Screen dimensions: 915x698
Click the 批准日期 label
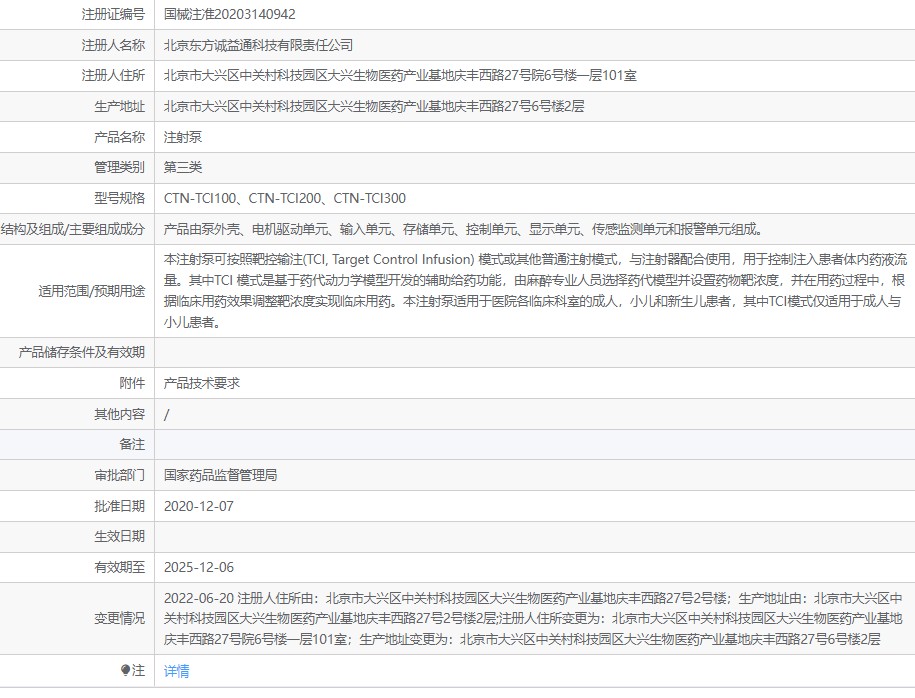(120, 506)
